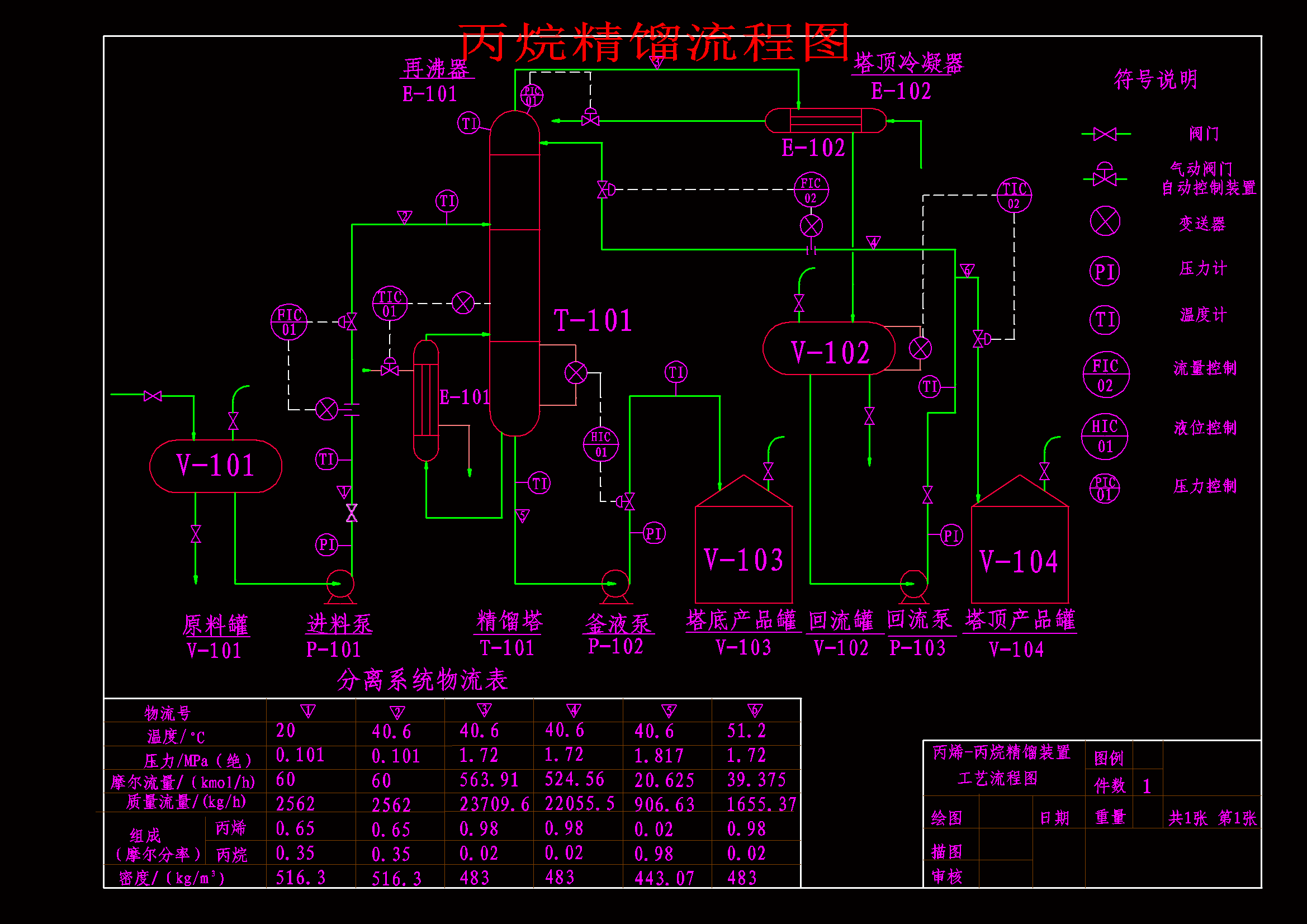Select the E-102 condenser exchanger symbol
The image size is (1307, 924).
point(826,120)
